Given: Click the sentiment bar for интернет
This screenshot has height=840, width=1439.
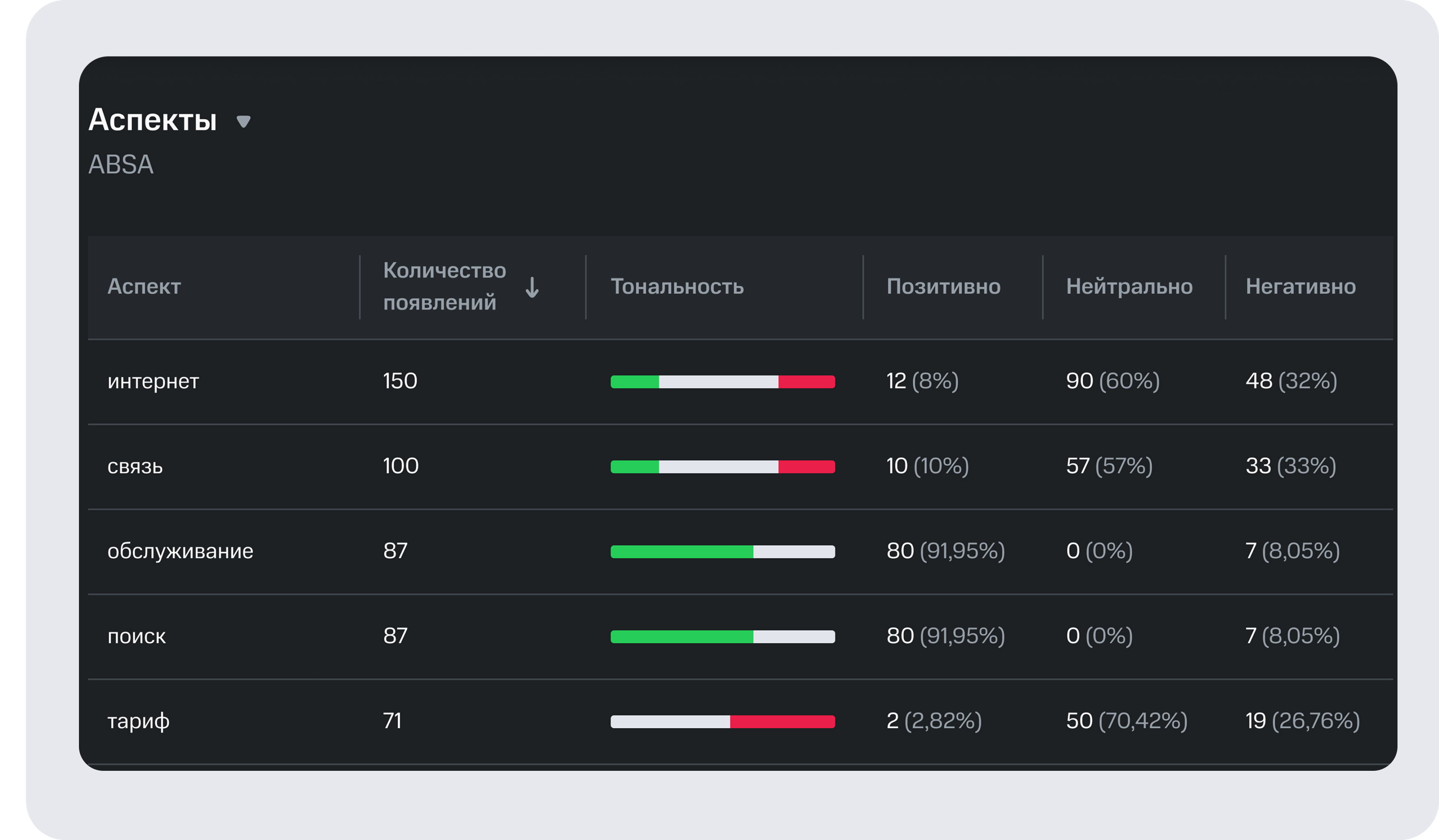Looking at the screenshot, I should pos(722,382).
